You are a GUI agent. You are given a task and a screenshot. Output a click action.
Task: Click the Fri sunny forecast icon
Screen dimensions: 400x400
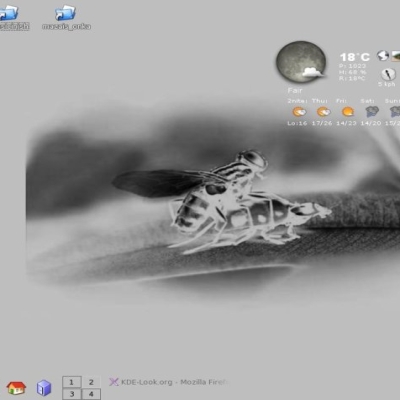pos(348,112)
